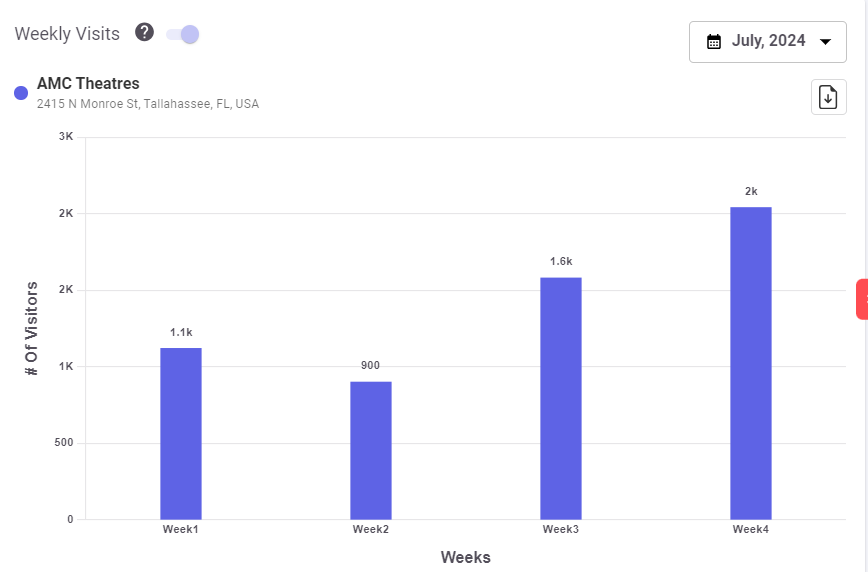Download the chart using file export icon
The width and height of the screenshot is (868, 572).
(x=828, y=97)
